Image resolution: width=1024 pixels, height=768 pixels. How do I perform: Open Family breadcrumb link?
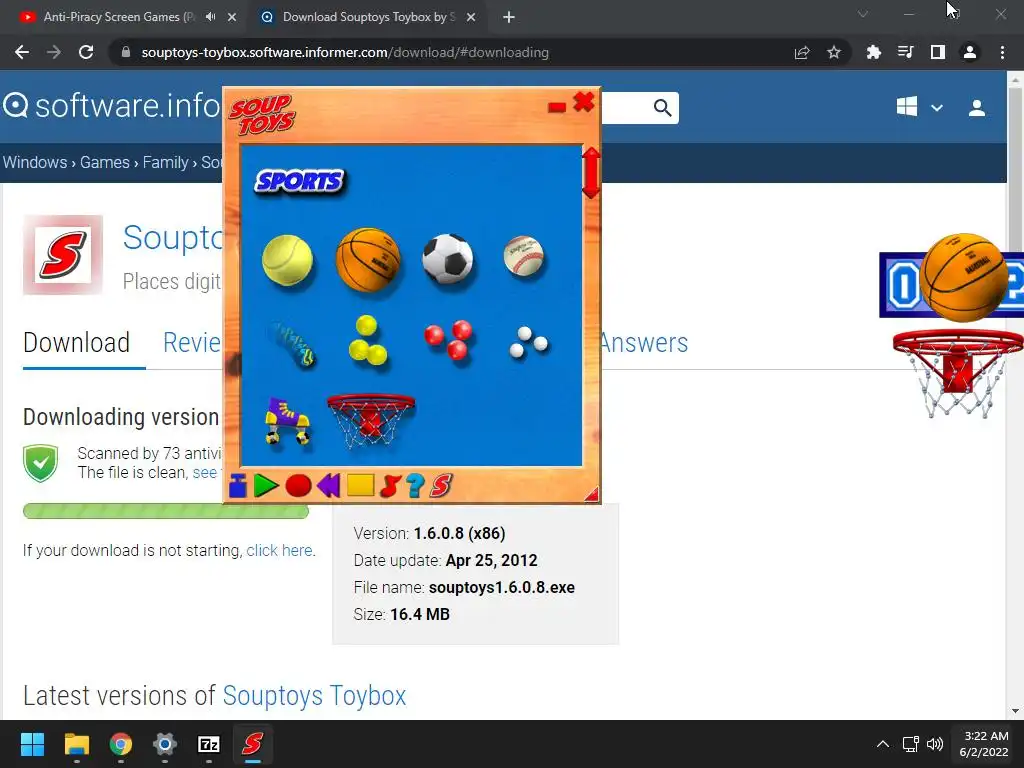tap(165, 162)
